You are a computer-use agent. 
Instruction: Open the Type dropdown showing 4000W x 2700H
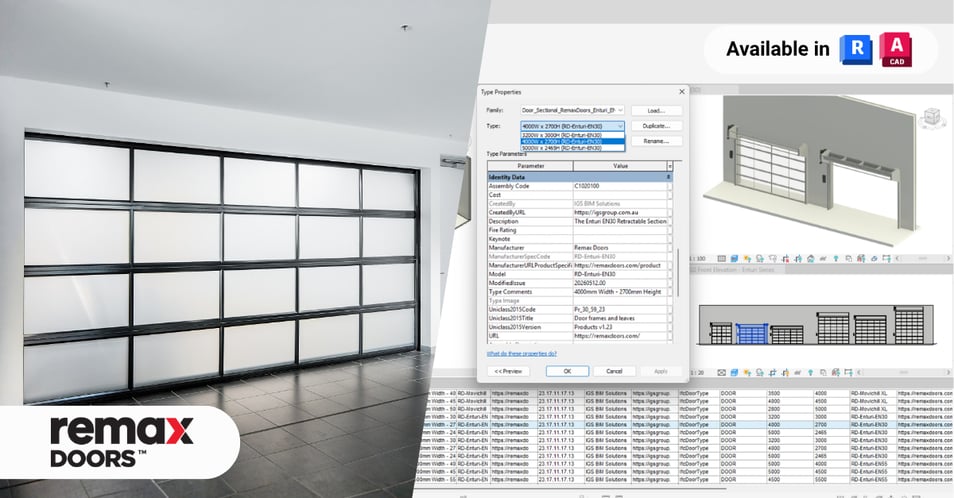click(573, 126)
